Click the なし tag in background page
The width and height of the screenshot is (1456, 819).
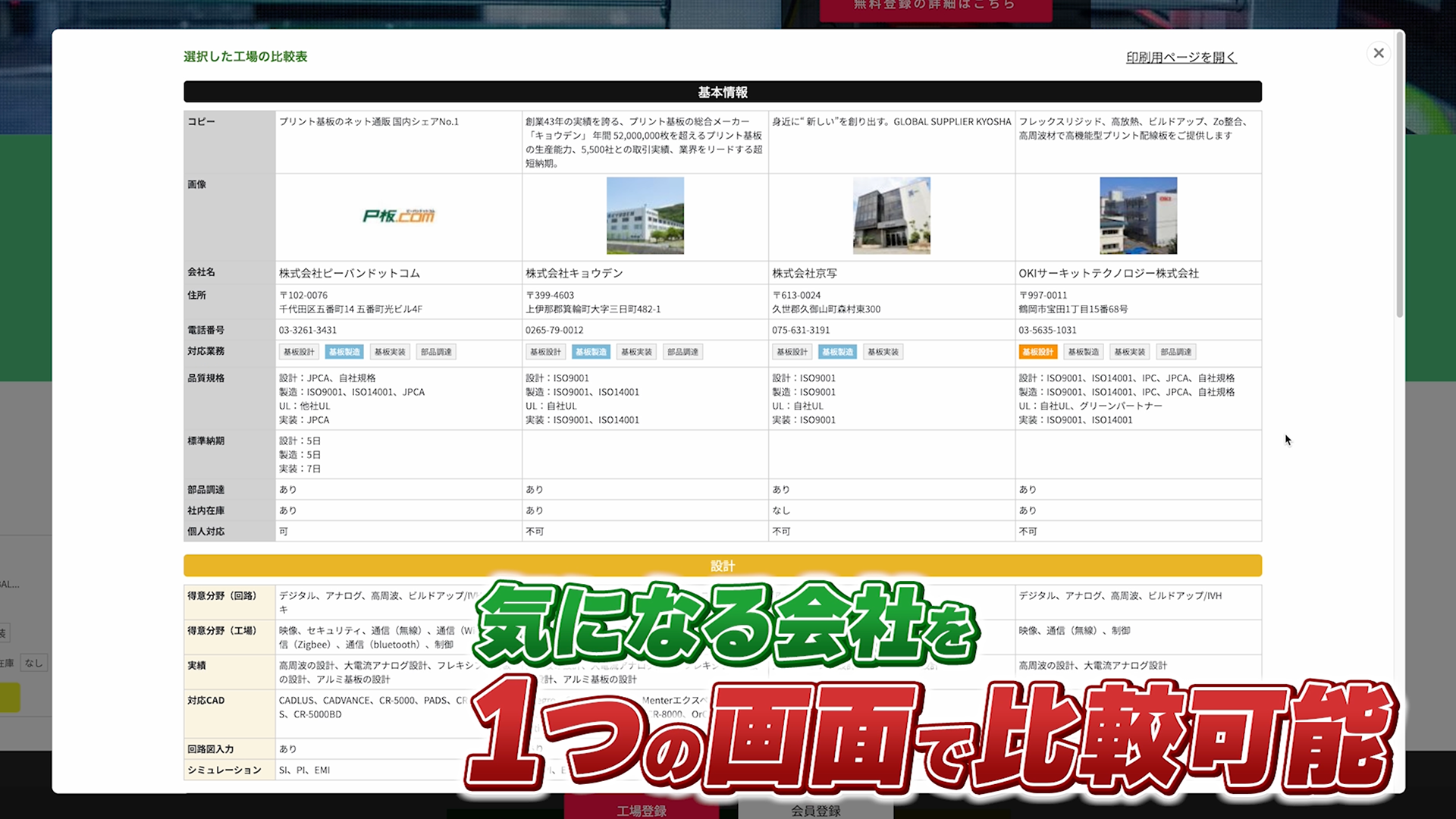click(33, 663)
